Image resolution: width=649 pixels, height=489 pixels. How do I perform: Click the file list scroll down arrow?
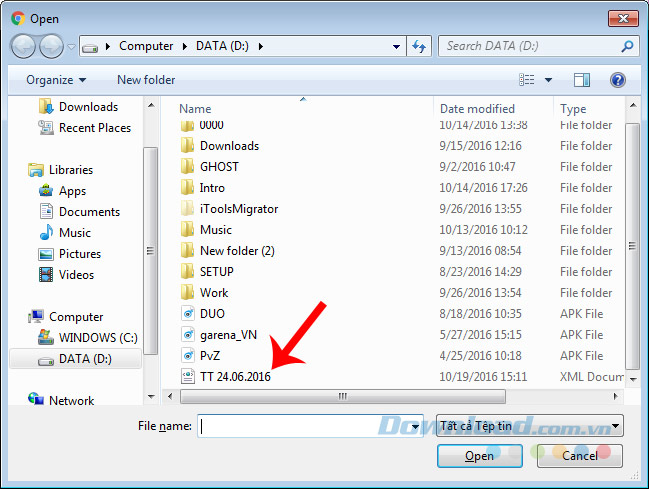[x=633, y=379]
